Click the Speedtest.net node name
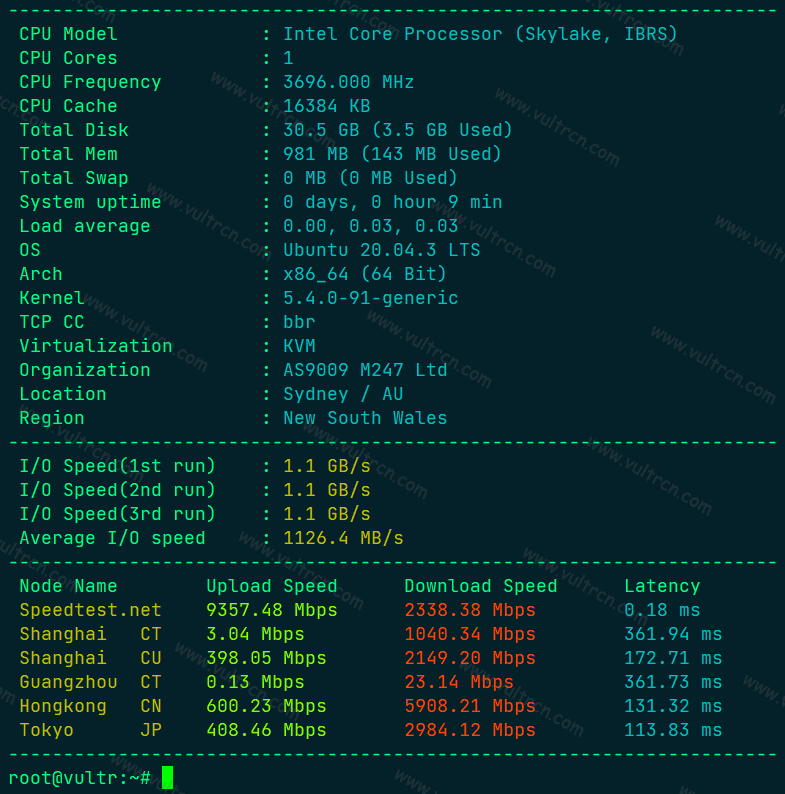 coord(90,610)
